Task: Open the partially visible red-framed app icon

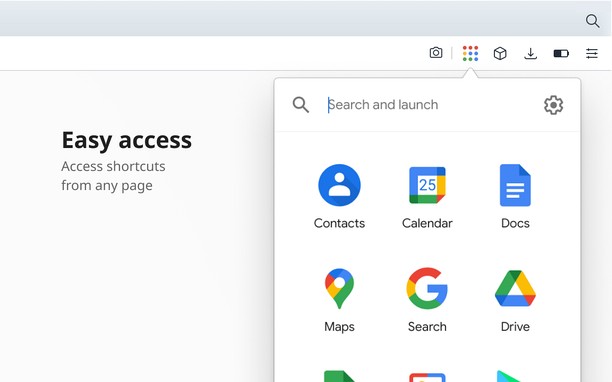Action: coord(427,377)
